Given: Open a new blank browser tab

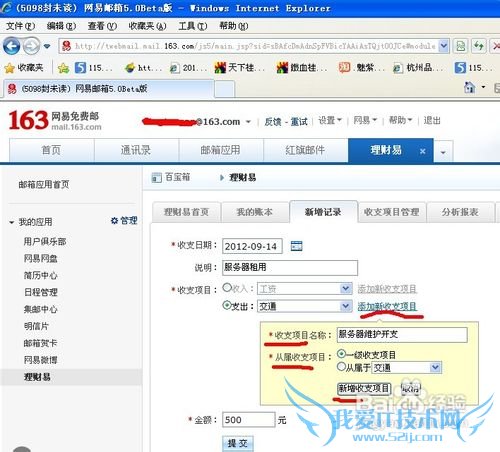Looking at the screenshot, I should [225, 89].
